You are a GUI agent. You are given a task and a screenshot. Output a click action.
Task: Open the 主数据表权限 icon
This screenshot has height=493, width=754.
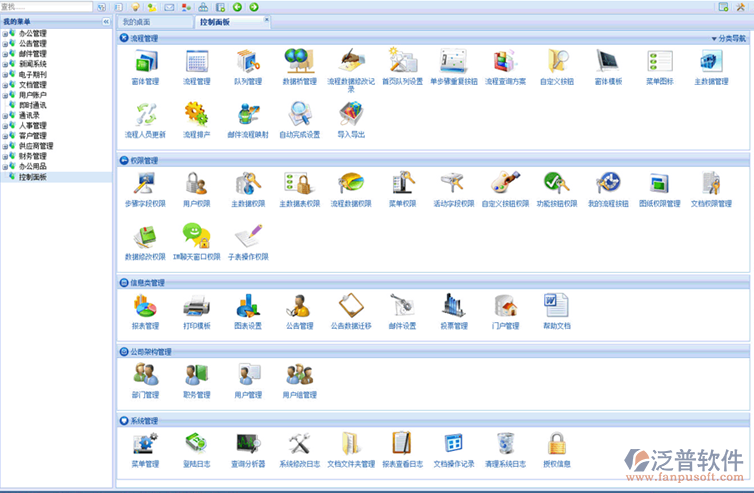tap(300, 184)
